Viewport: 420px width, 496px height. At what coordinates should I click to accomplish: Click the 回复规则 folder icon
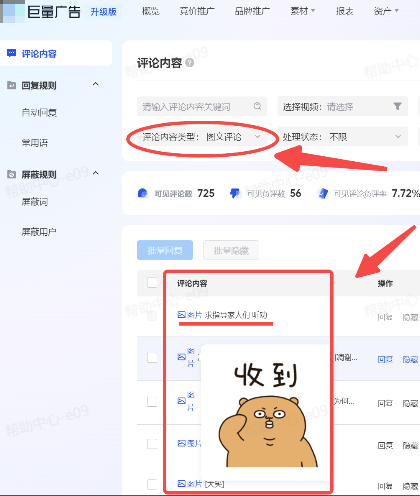(x=11, y=85)
